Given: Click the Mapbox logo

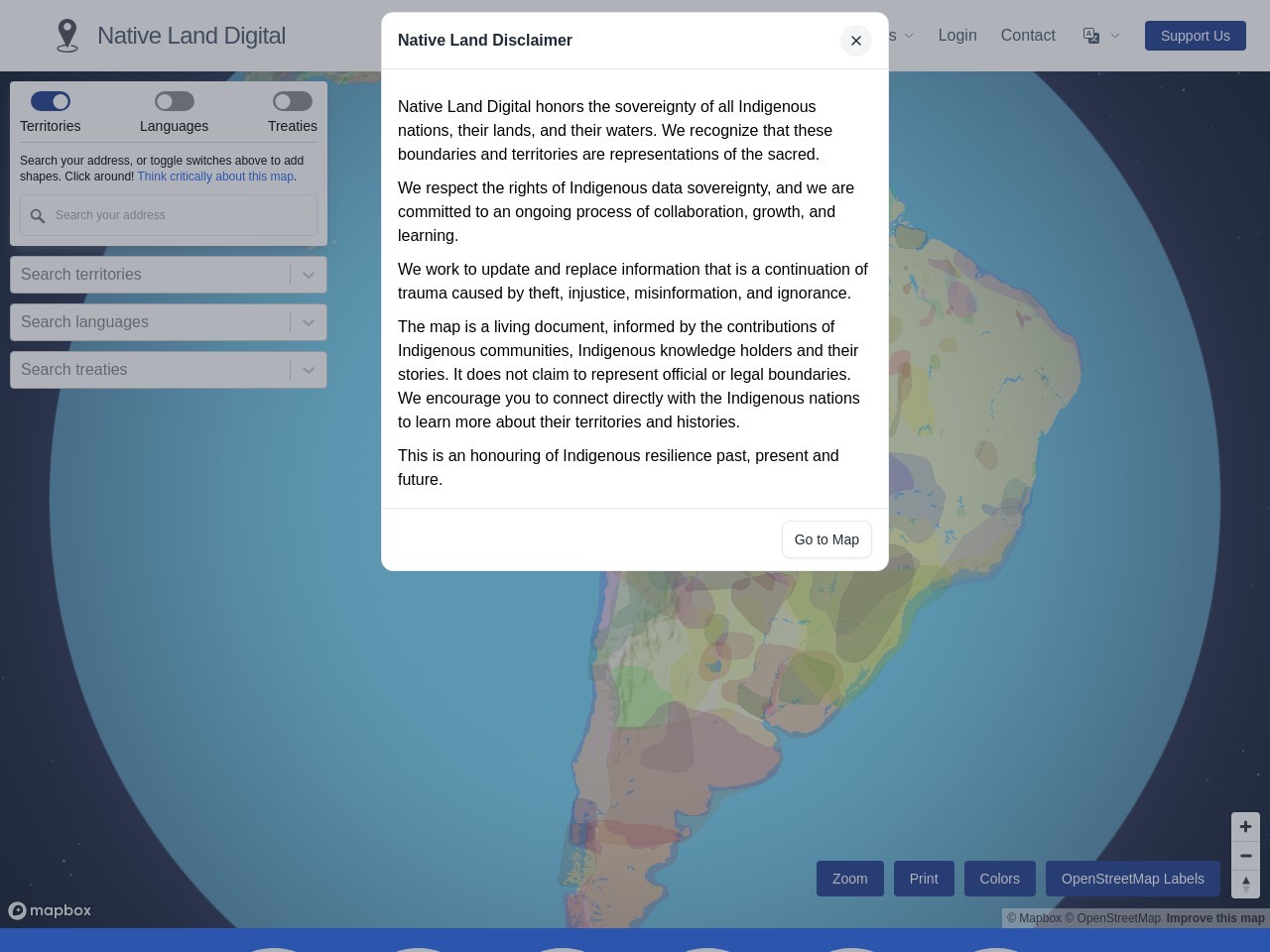Looking at the screenshot, I should pyautogui.click(x=50, y=910).
